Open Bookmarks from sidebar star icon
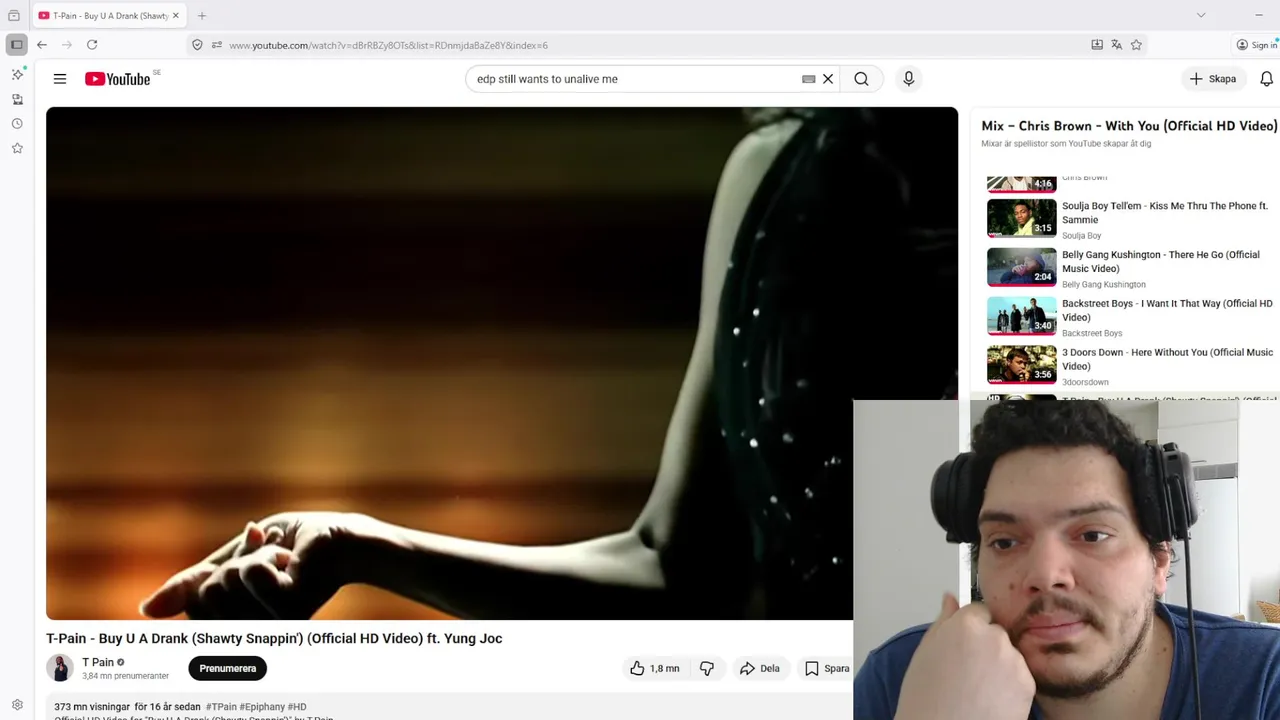This screenshot has width=1280, height=720. click(17, 148)
